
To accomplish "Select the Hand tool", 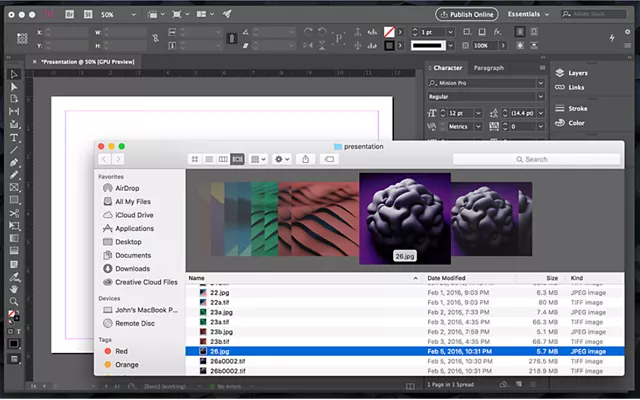I will 14,288.
